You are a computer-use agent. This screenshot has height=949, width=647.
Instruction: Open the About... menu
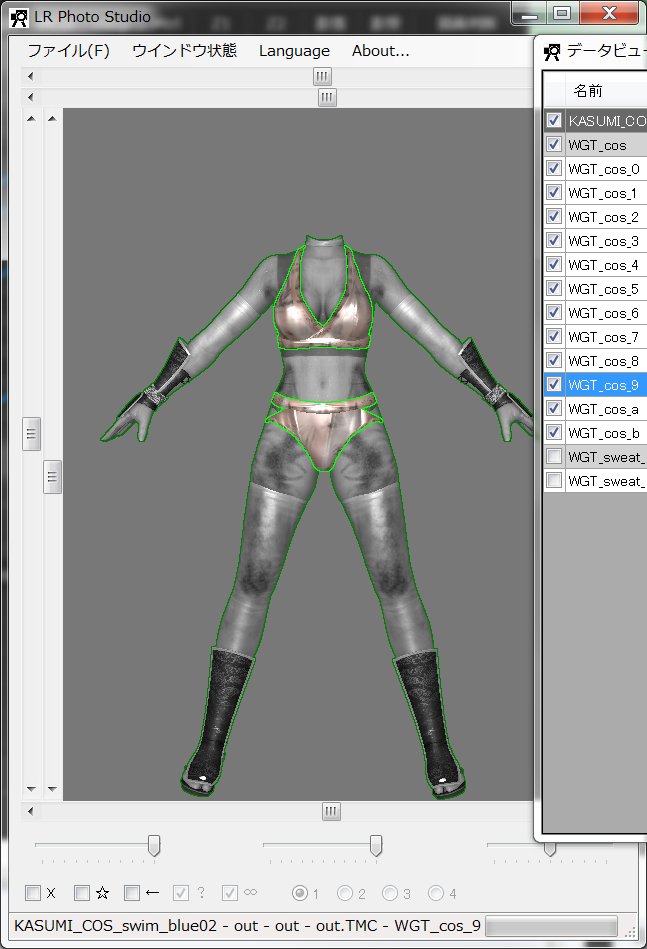381,51
